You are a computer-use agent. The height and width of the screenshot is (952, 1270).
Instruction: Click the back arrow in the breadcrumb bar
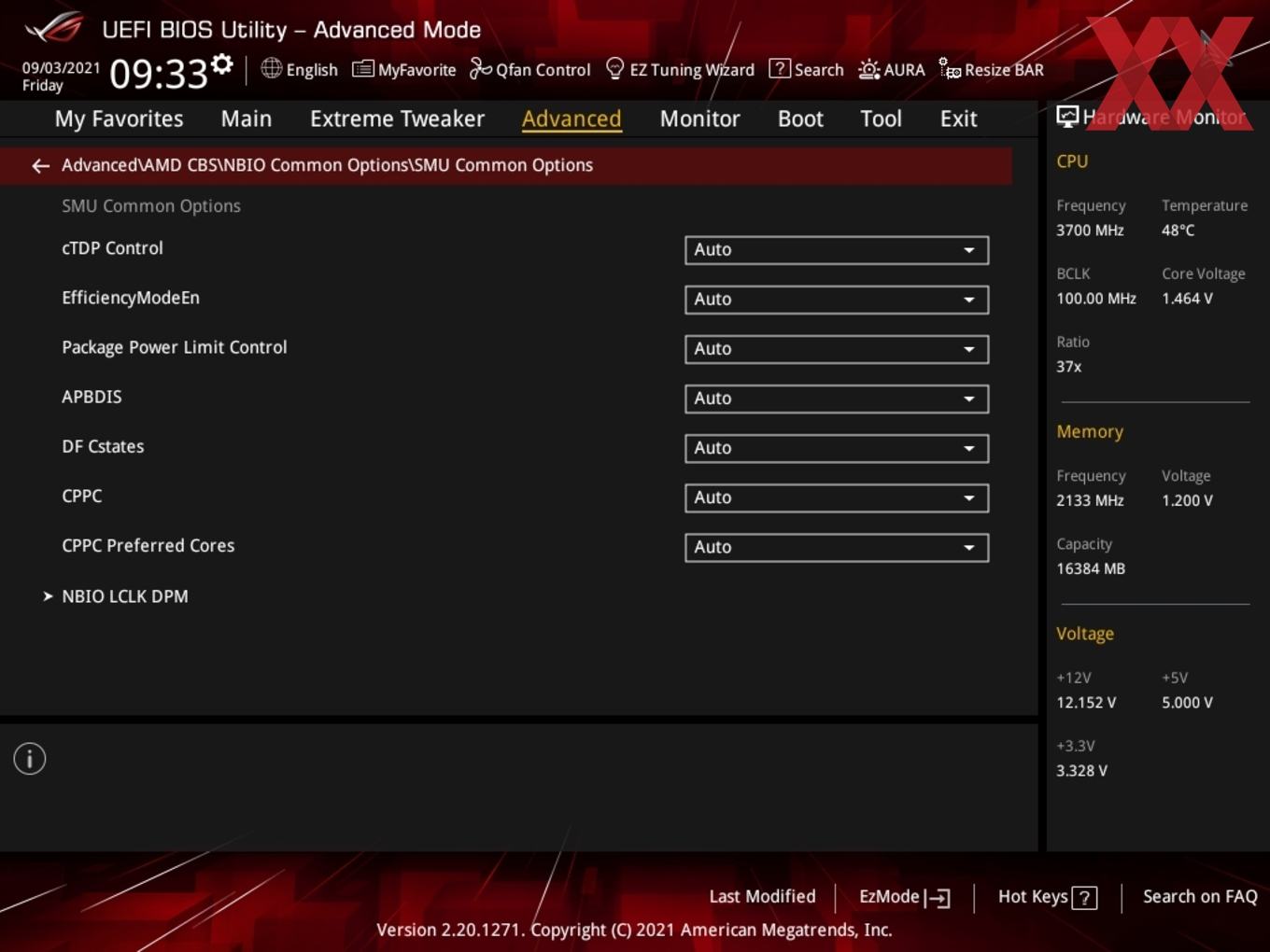click(x=40, y=166)
